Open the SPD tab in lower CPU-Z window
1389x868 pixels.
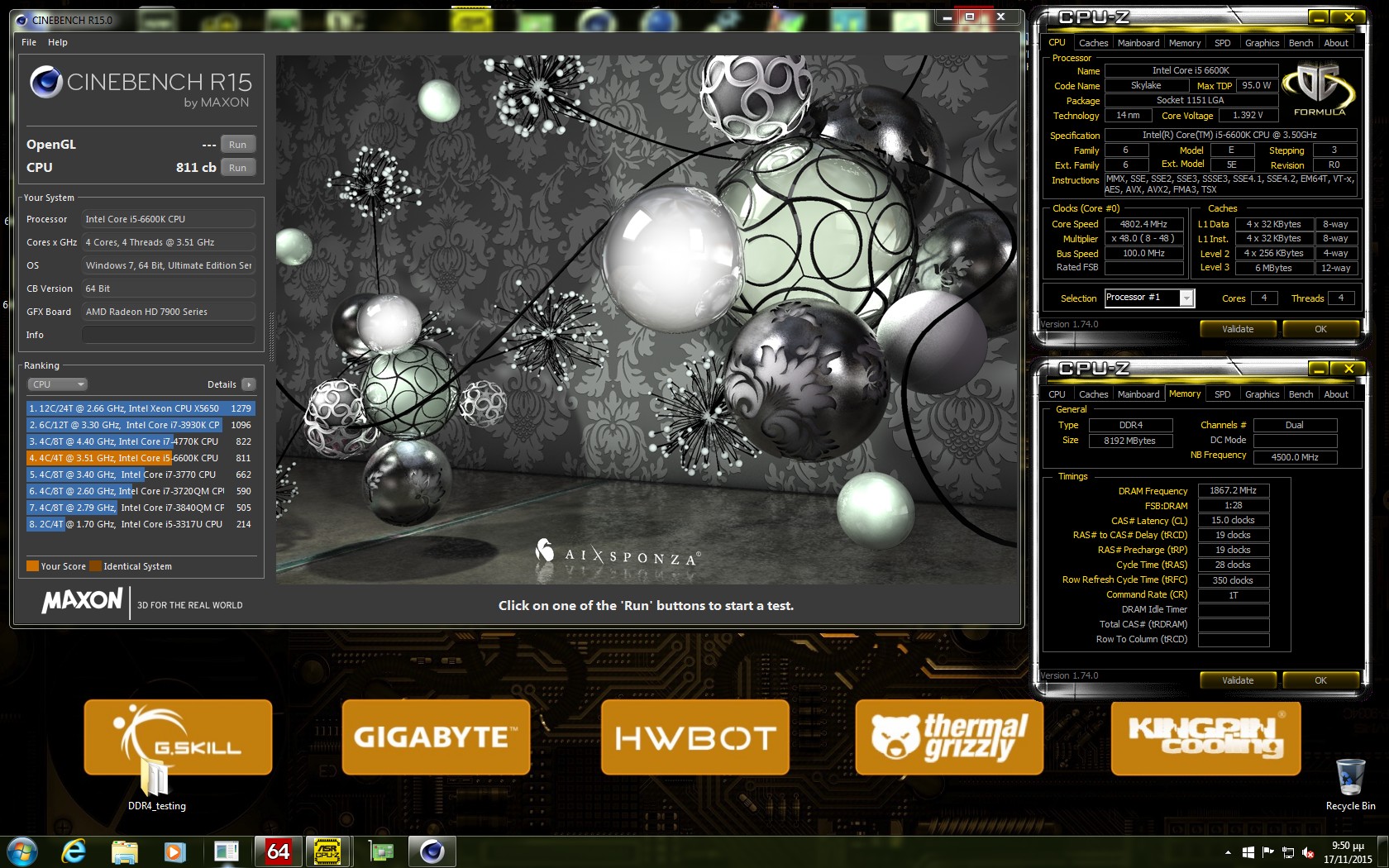click(1222, 394)
